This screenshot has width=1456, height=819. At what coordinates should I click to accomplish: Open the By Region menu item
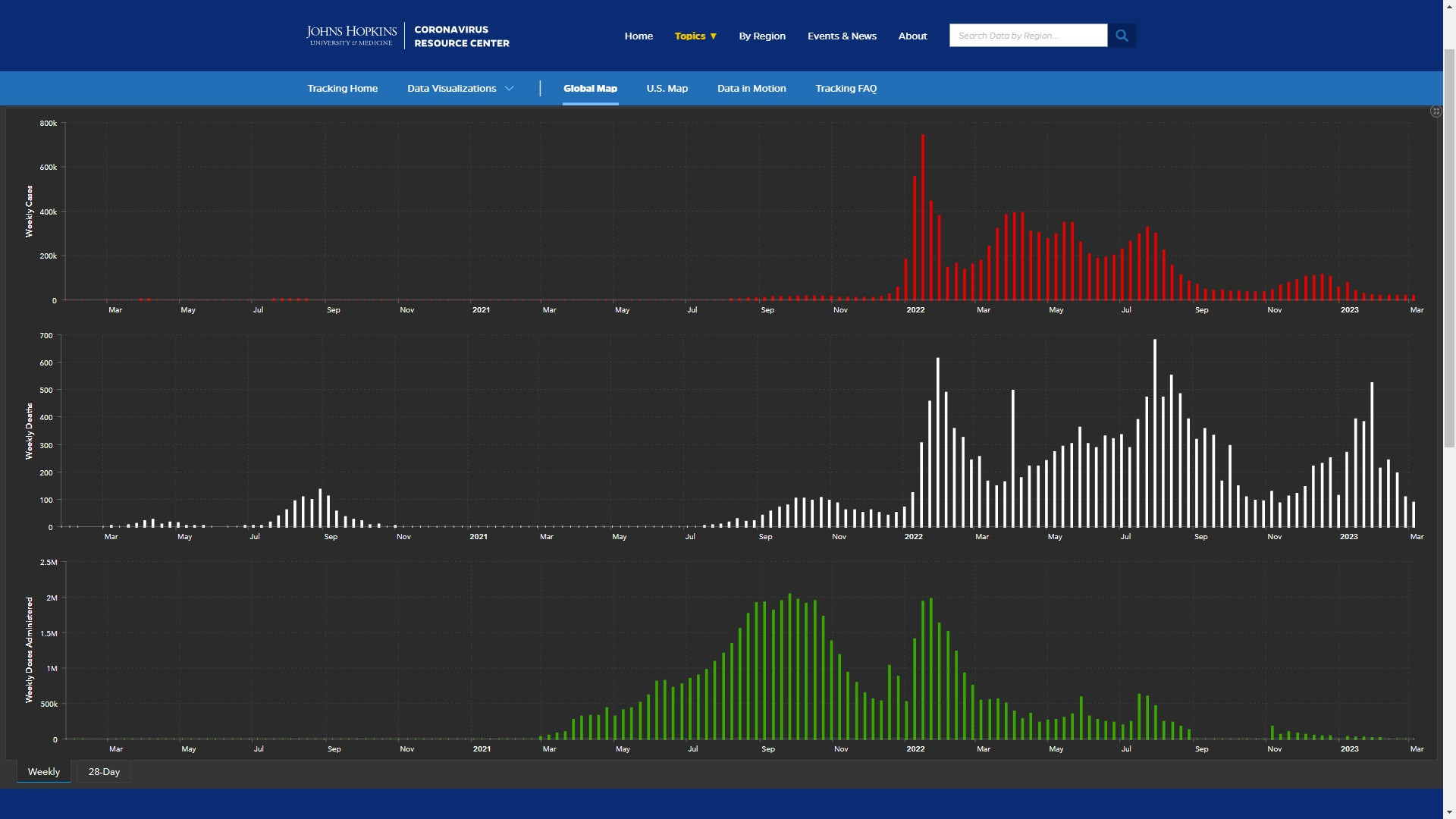pyautogui.click(x=762, y=36)
